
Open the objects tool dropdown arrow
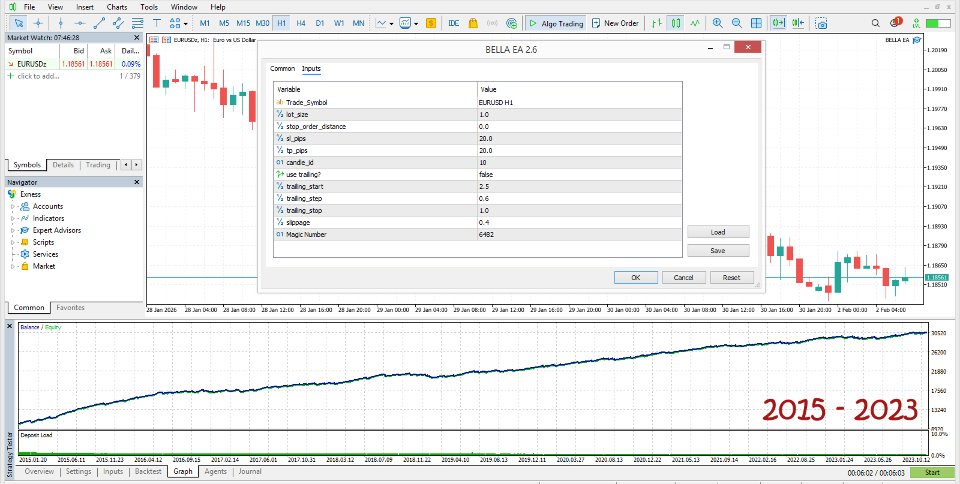coord(186,24)
